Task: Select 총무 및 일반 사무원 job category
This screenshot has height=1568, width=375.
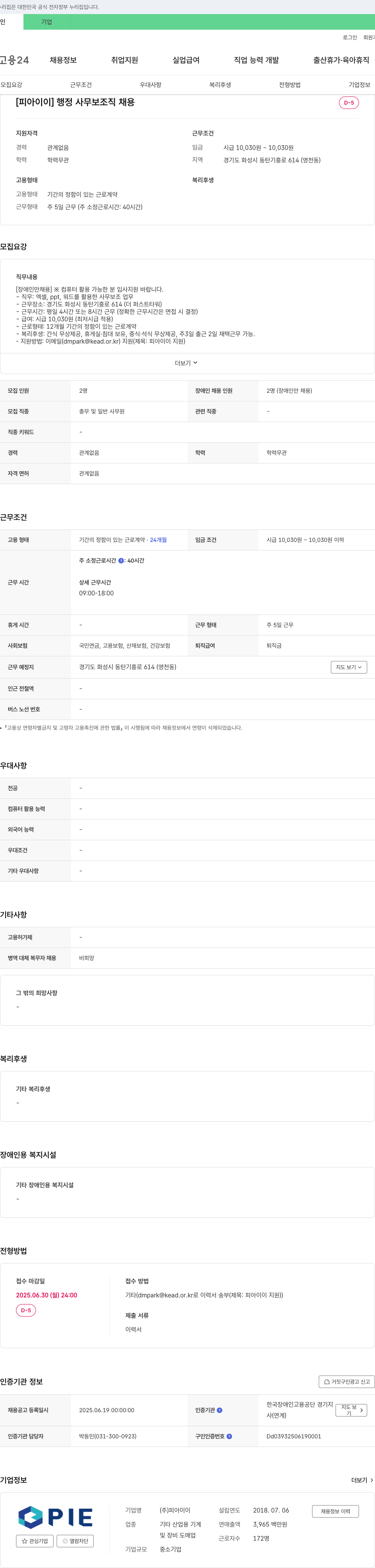Action: coord(102,412)
